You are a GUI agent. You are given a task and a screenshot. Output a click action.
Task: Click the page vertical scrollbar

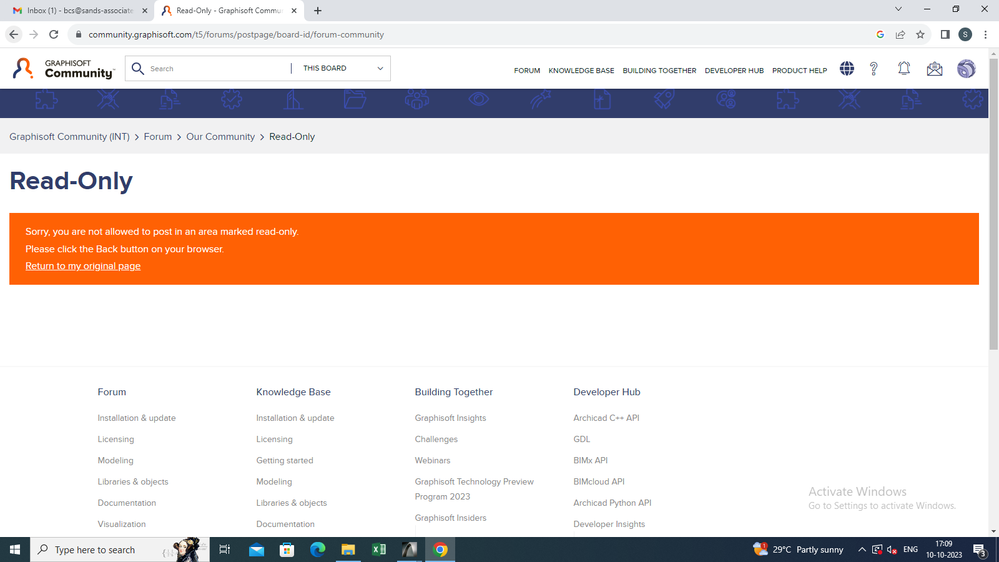tap(993, 204)
